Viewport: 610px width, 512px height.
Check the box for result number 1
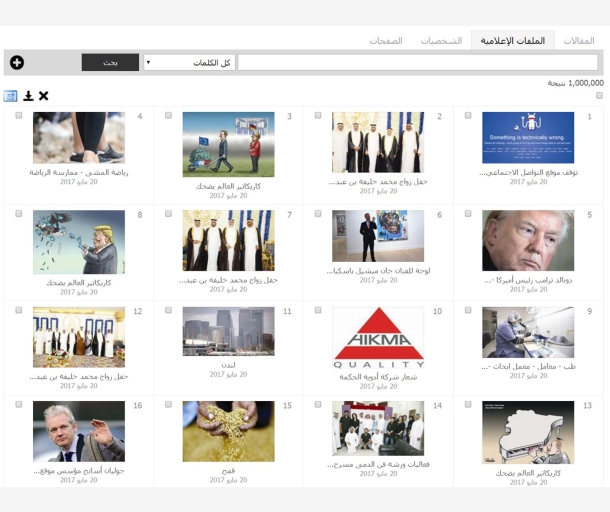point(468,116)
